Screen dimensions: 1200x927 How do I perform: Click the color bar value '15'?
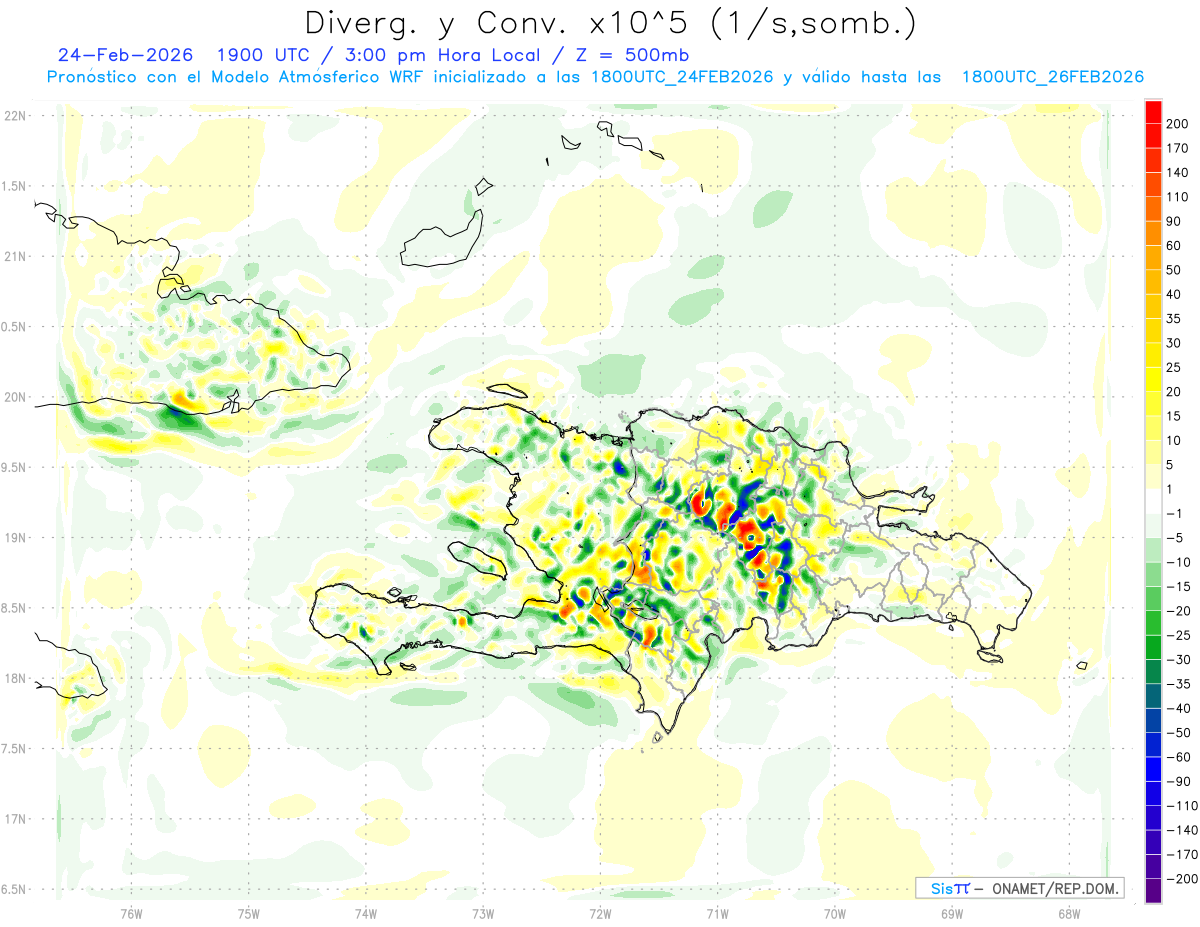click(x=1175, y=417)
